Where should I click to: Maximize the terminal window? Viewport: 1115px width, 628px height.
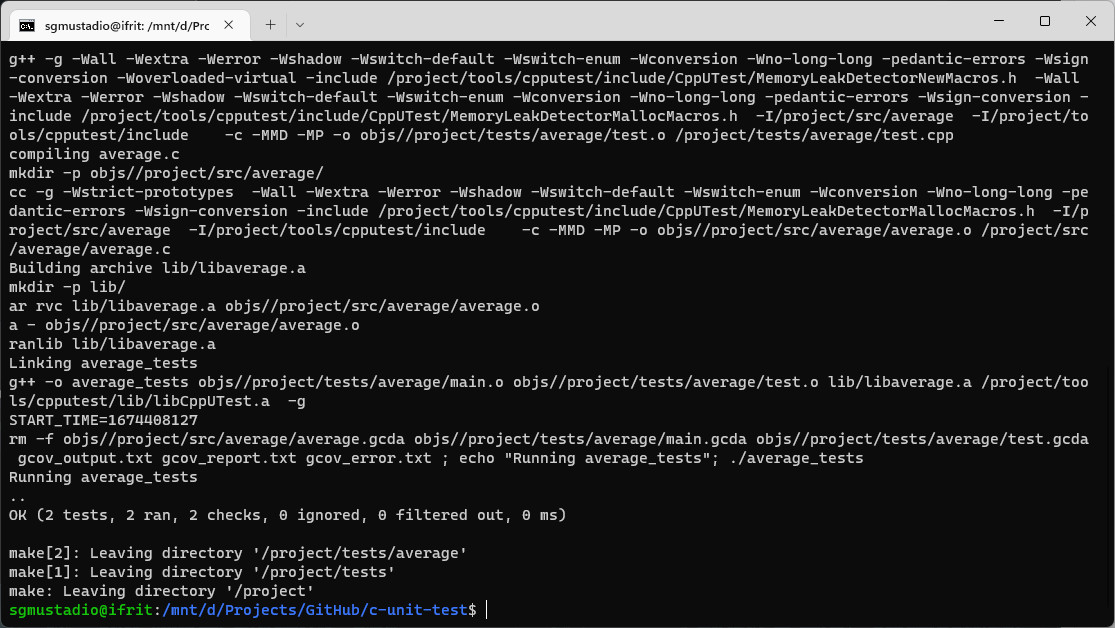tap(1044, 21)
